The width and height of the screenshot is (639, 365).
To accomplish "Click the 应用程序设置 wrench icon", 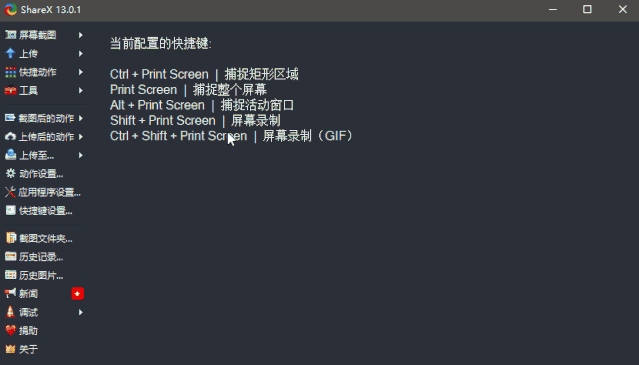I will 11,192.
